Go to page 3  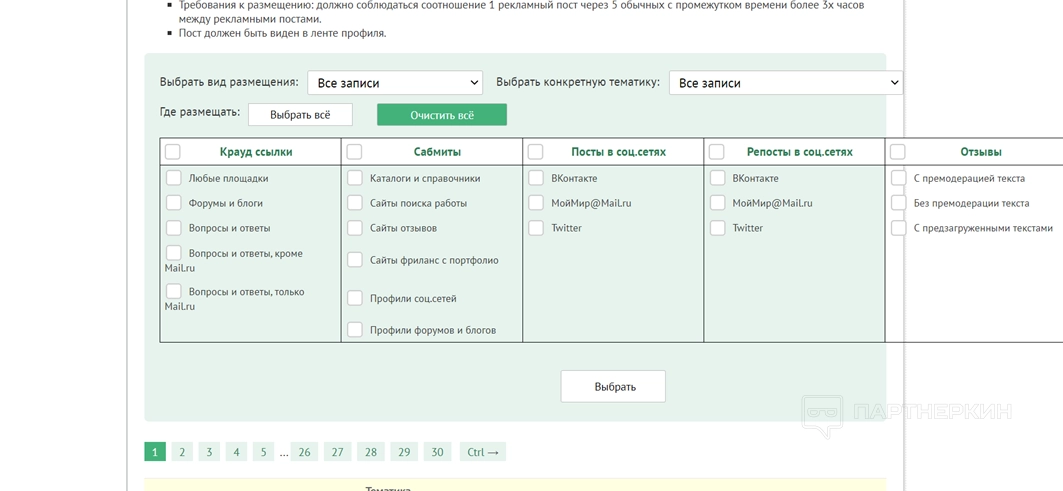[209, 452]
